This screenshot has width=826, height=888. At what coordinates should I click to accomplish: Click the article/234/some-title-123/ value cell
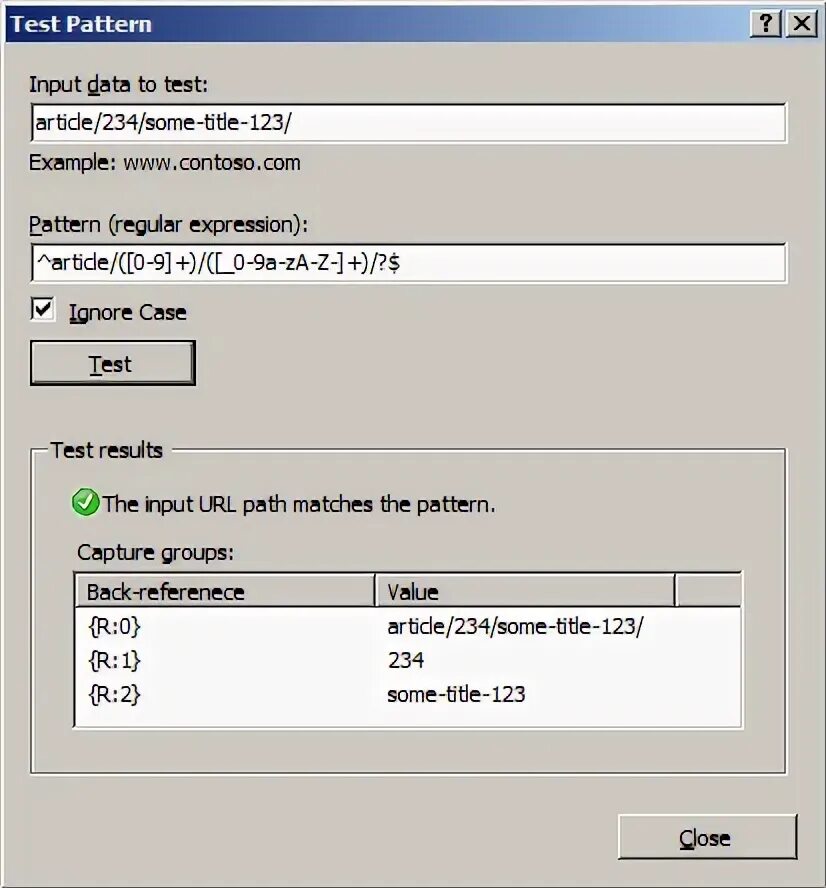point(515,626)
